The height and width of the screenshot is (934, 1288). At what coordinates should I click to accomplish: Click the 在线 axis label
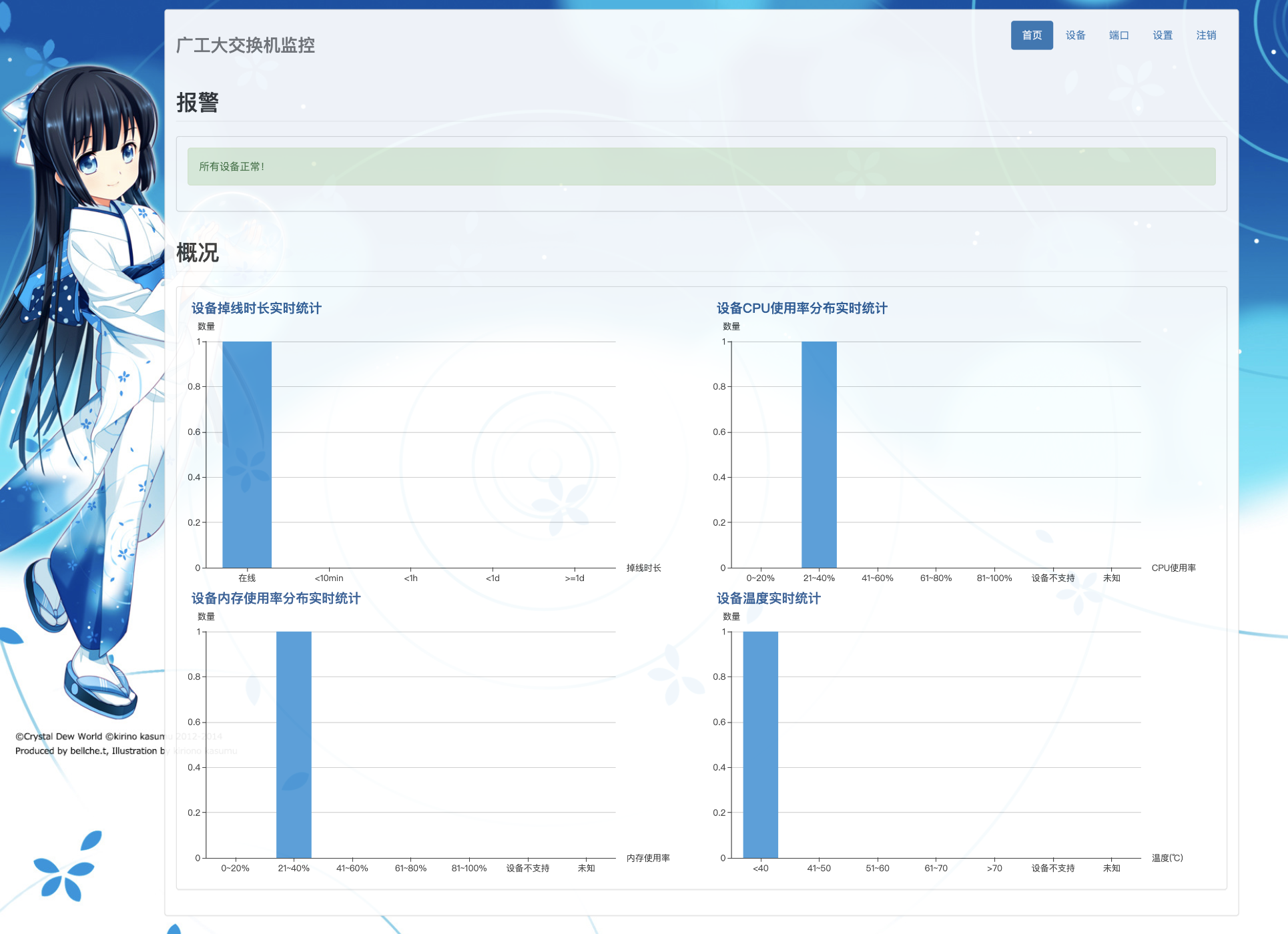tap(247, 578)
